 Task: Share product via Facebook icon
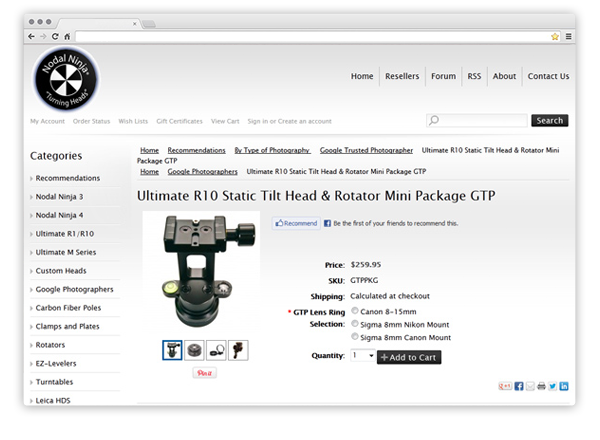coord(519,385)
